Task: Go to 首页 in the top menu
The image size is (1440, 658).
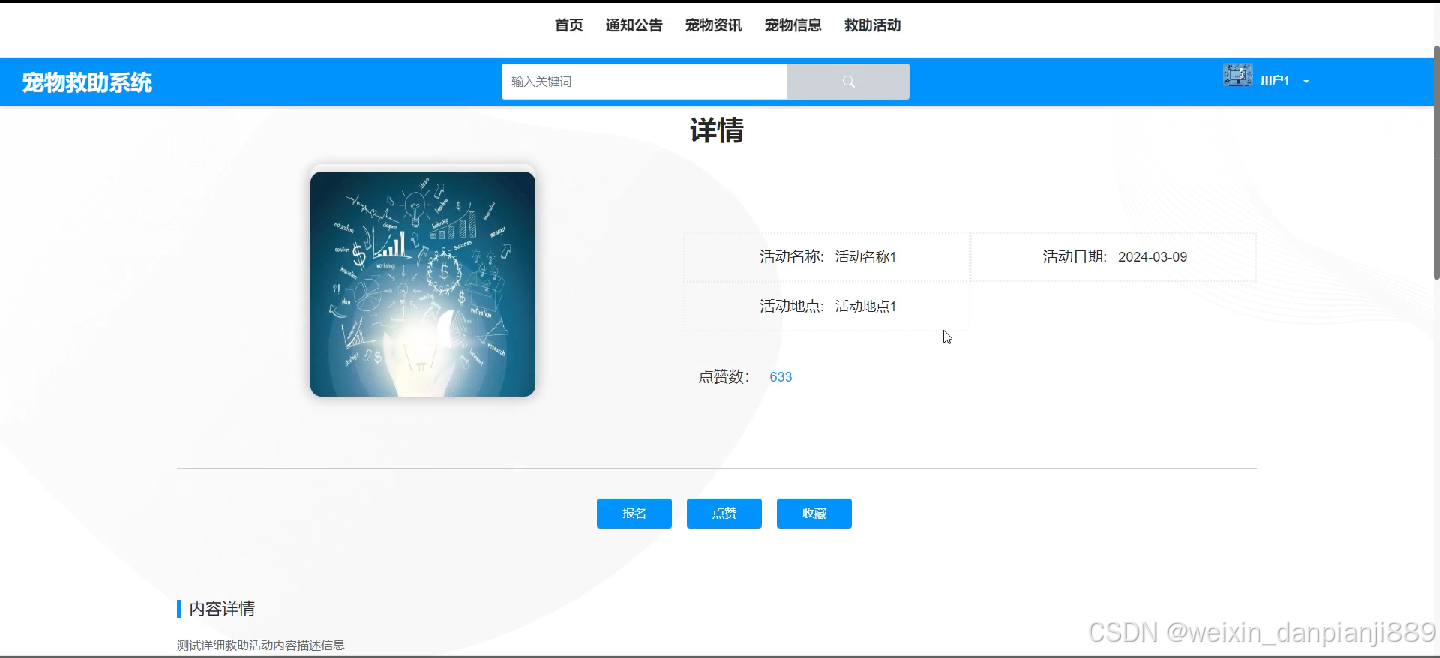Action: point(569,25)
